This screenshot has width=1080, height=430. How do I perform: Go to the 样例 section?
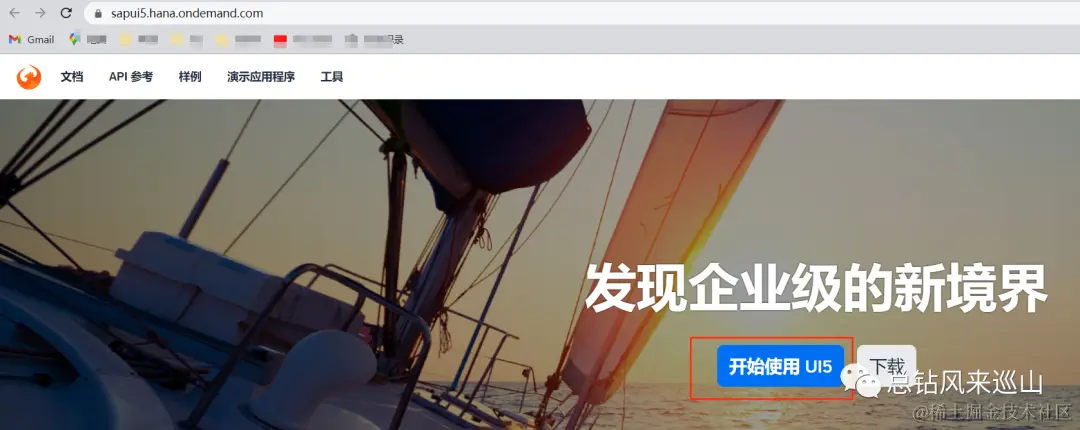(190, 77)
